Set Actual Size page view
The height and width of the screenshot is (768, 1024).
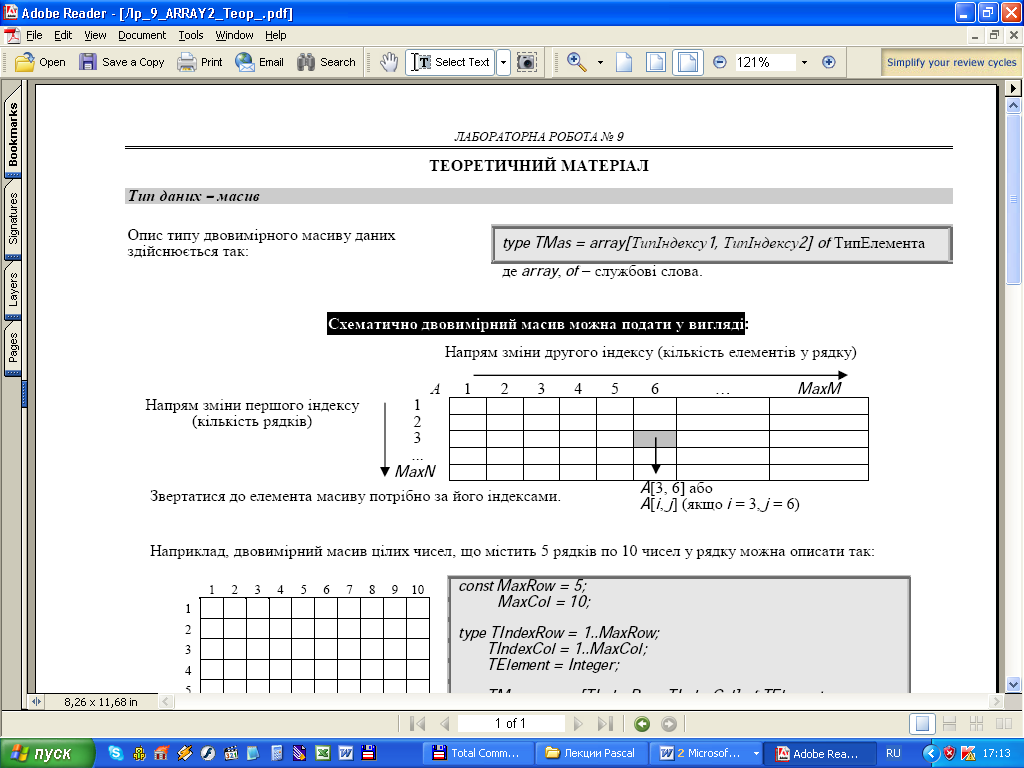624,62
